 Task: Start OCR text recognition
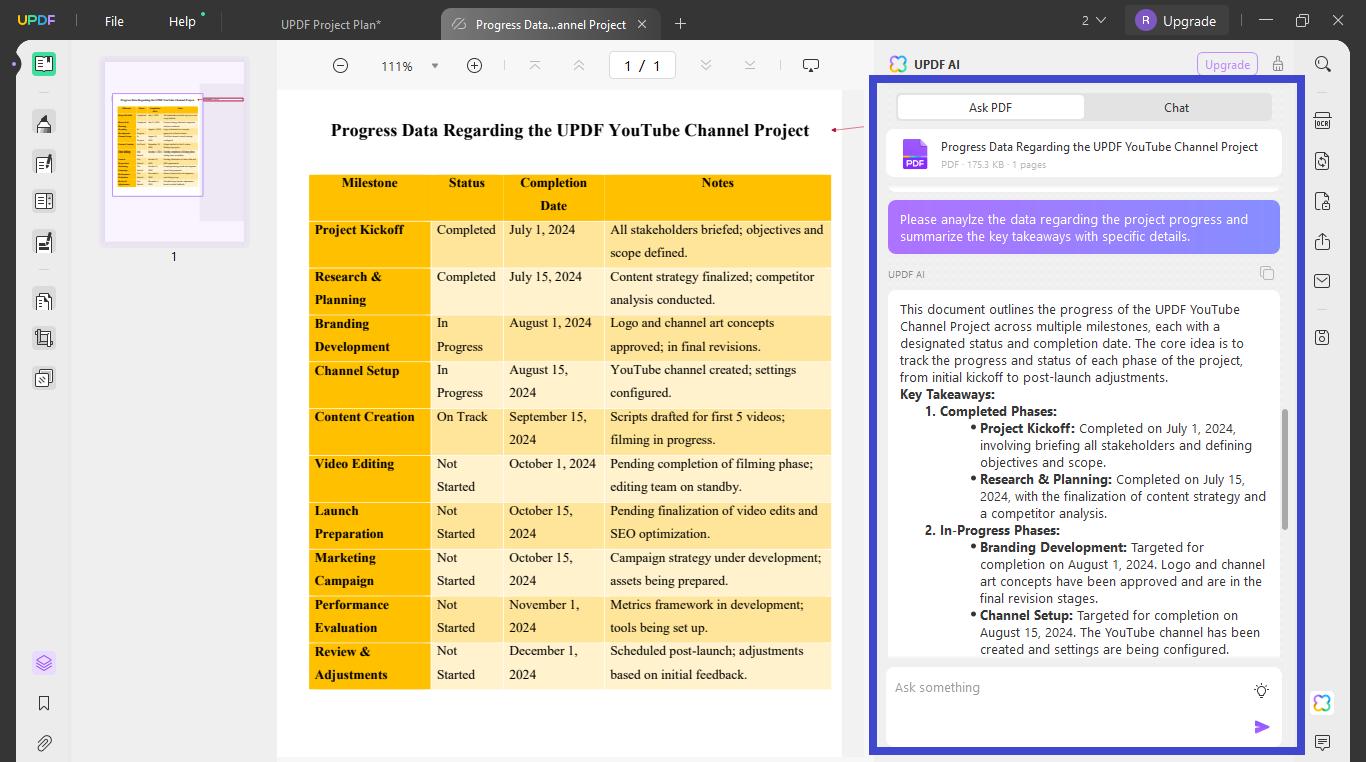[1322, 120]
